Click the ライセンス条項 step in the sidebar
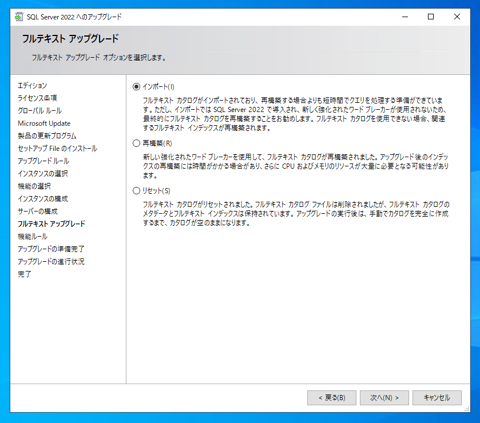Screen dimensions: 480x423 (37, 98)
